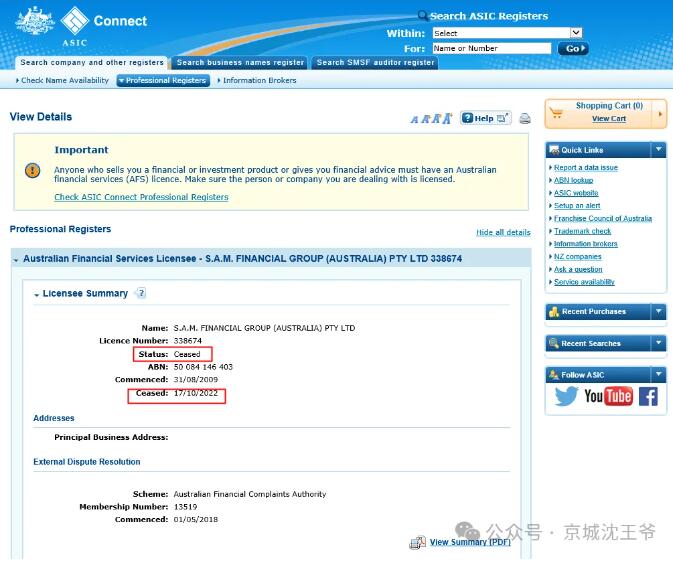Open ASIC Facebook page
This screenshot has width=673, height=561.
click(x=648, y=396)
